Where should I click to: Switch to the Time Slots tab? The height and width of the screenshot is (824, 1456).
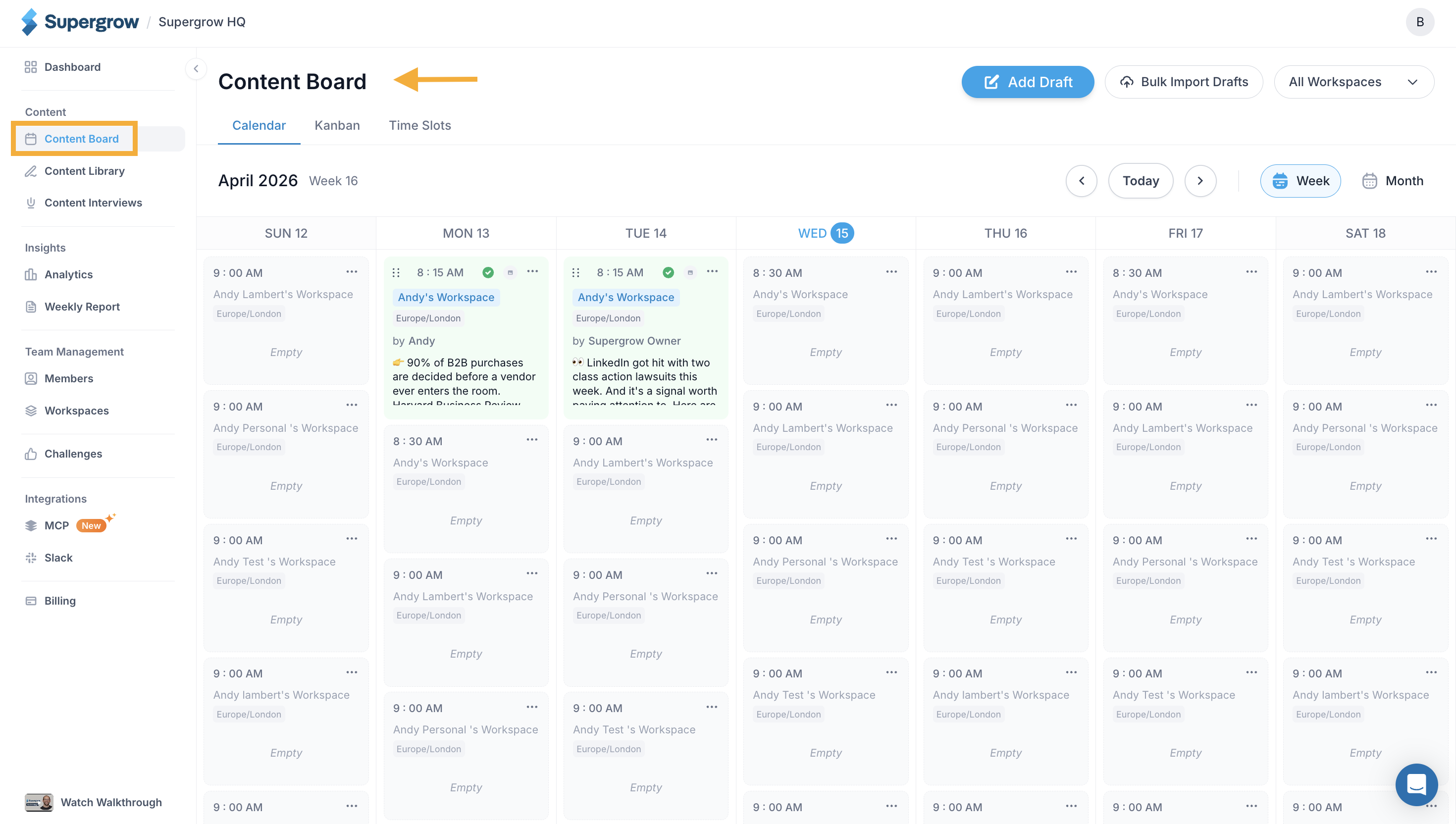[420, 126]
